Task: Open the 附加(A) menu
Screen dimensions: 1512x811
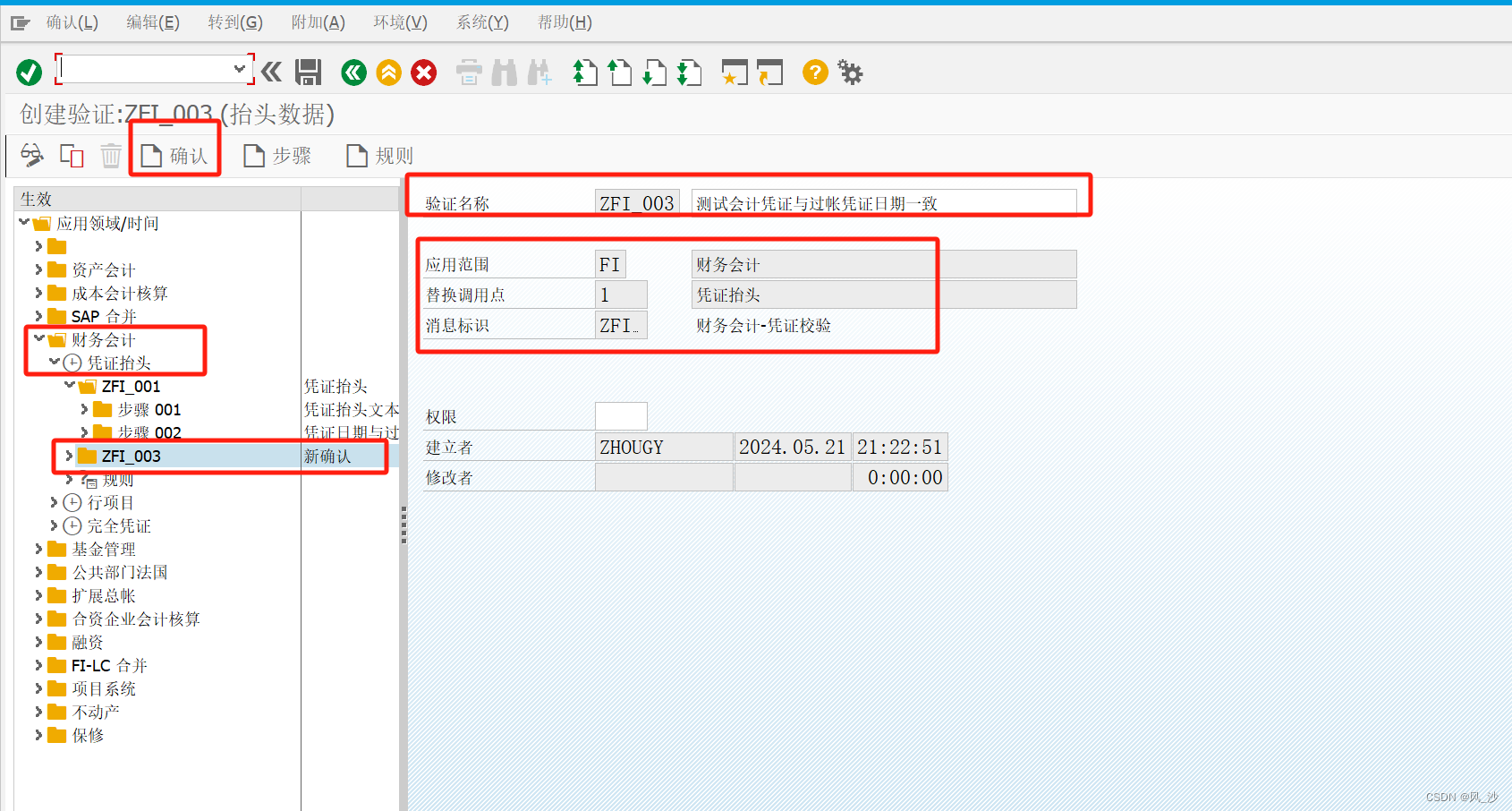Action: click(x=318, y=22)
